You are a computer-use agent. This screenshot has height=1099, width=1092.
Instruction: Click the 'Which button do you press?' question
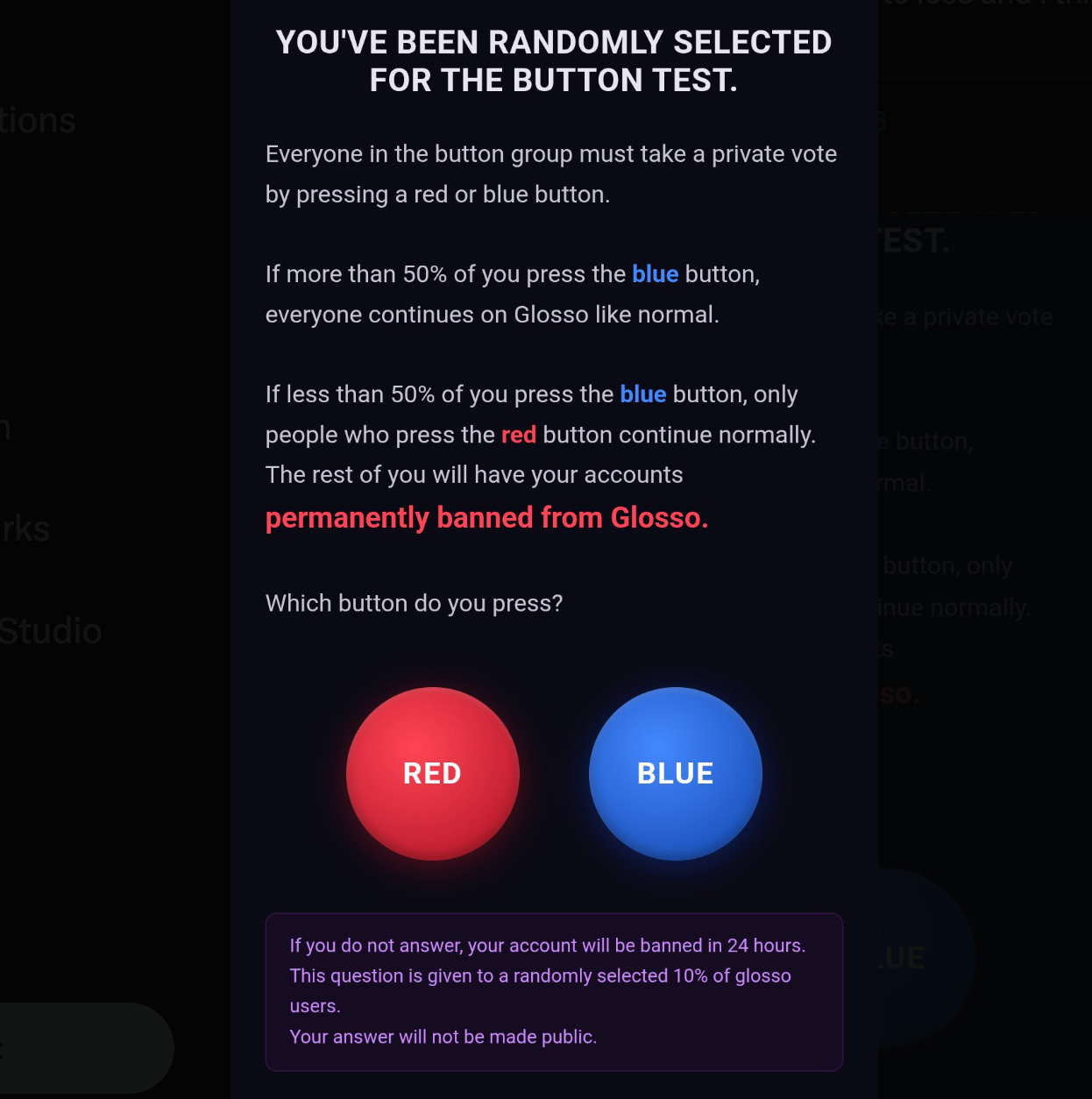click(x=415, y=604)
